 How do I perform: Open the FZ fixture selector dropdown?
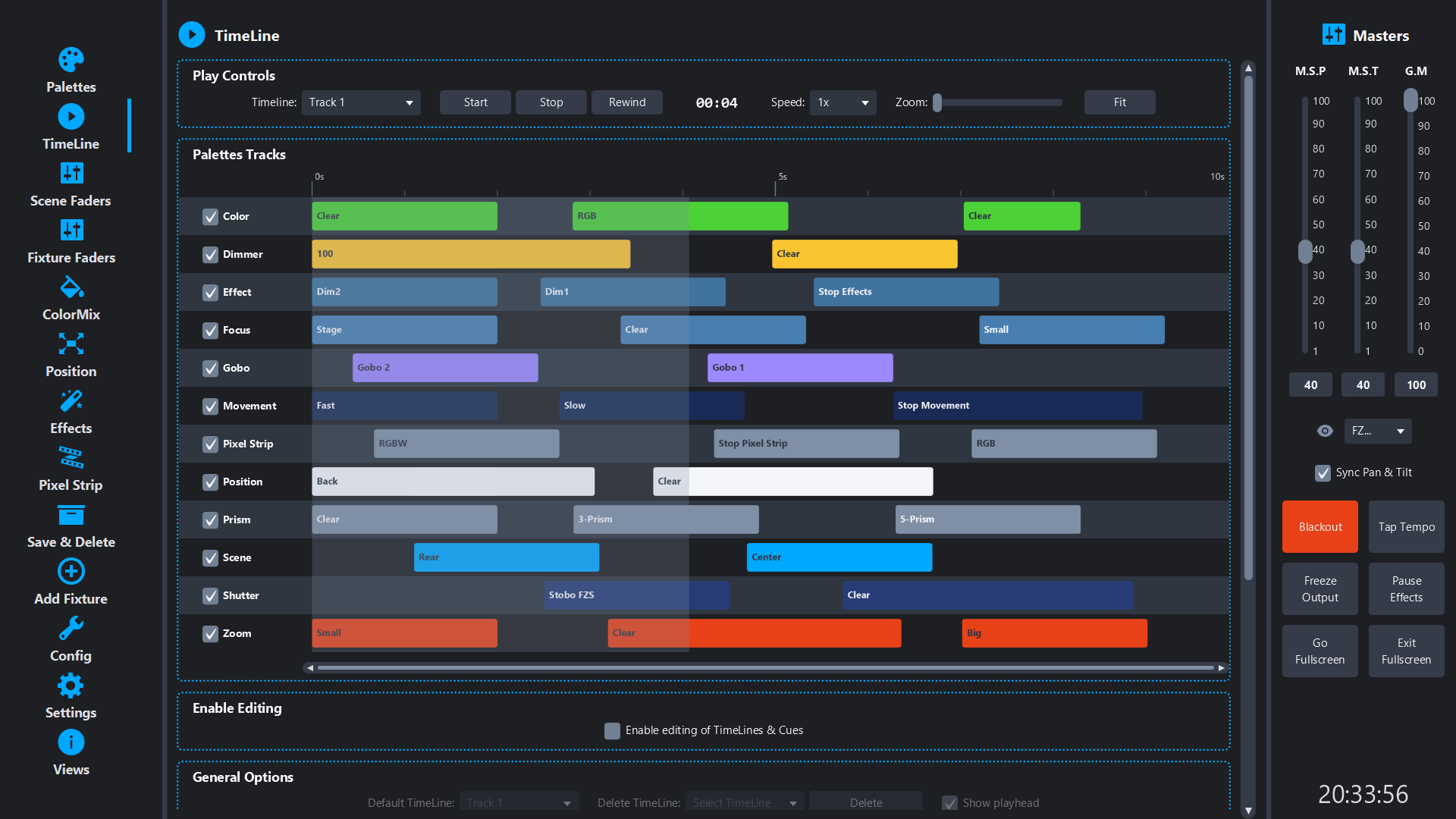coord(1377,431)
